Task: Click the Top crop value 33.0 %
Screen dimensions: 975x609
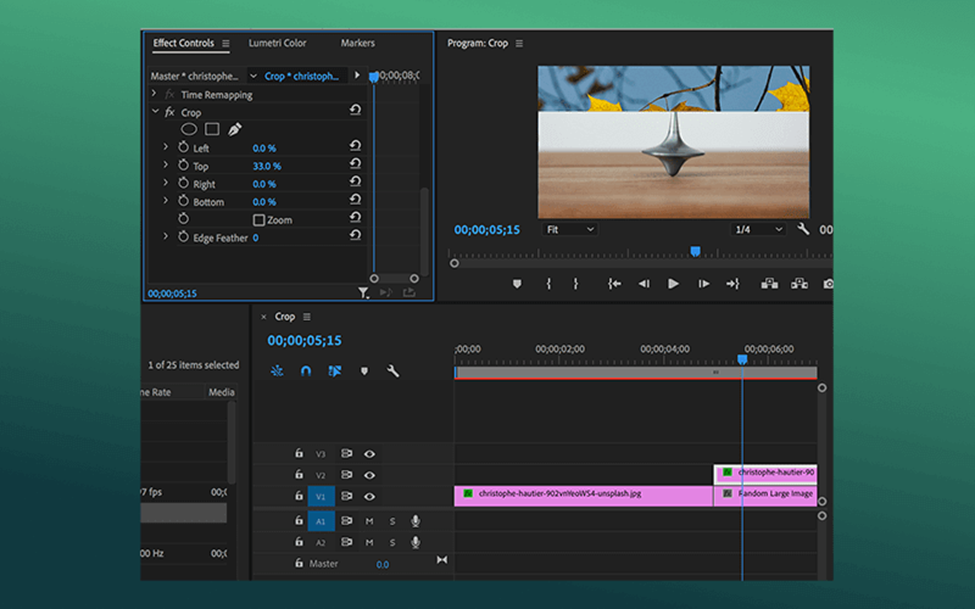Action: (x=267, y=166)
